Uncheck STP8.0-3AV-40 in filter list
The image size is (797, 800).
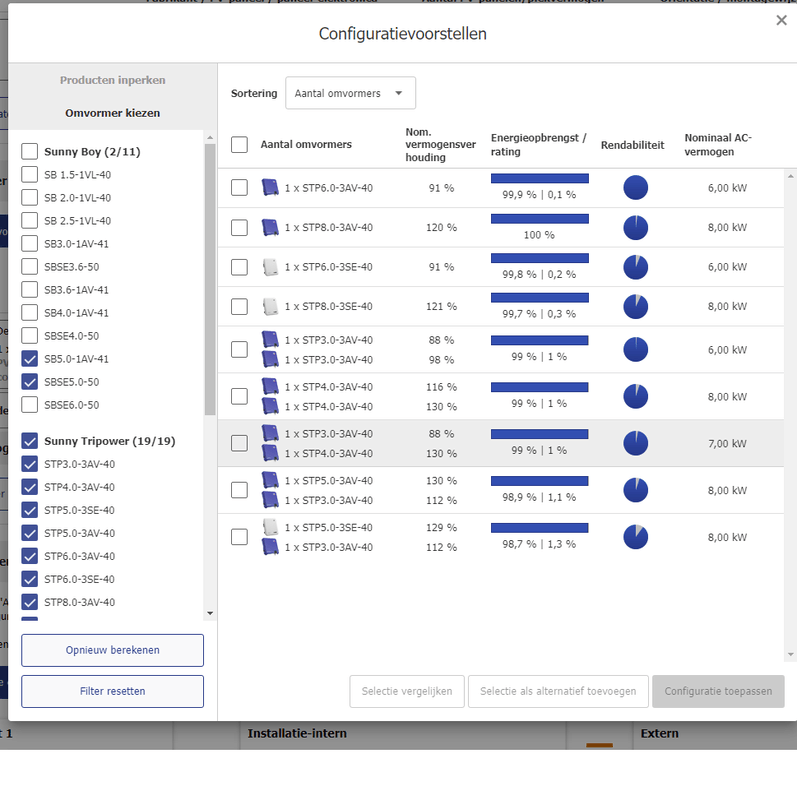(x=30, y=602)
